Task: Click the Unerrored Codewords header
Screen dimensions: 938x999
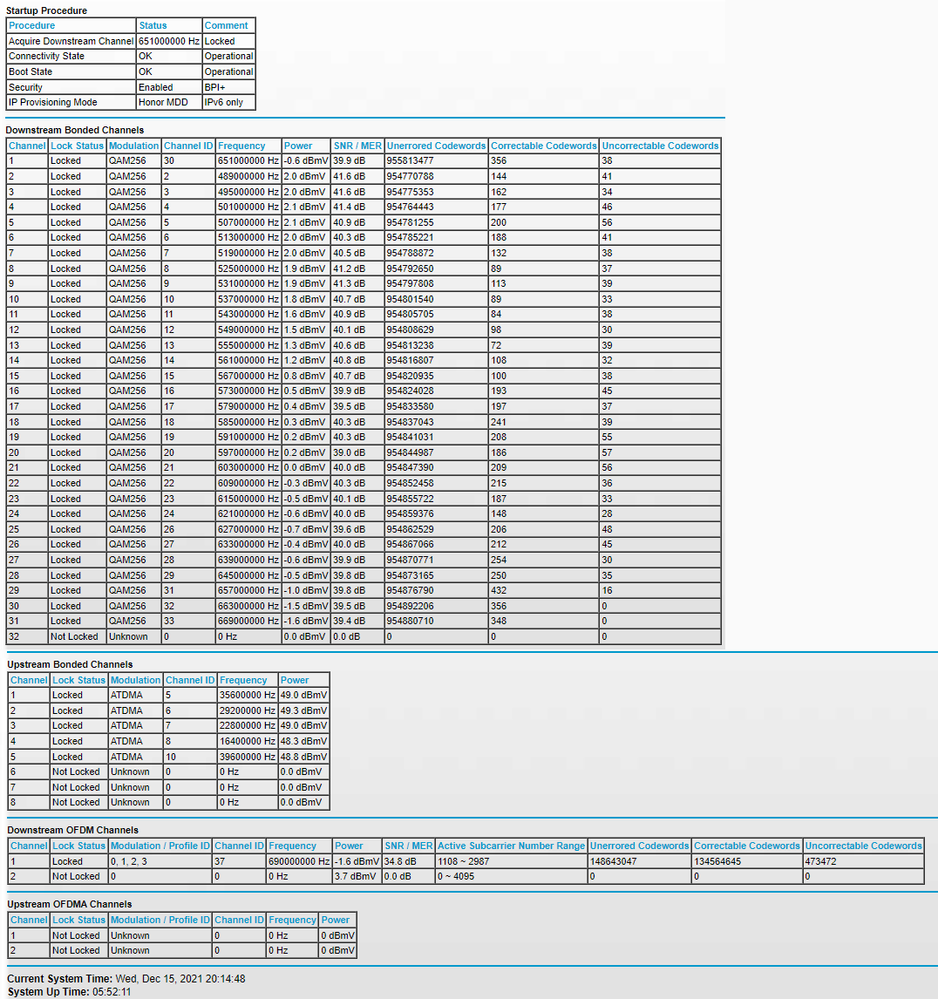Action: pos(436,145)
